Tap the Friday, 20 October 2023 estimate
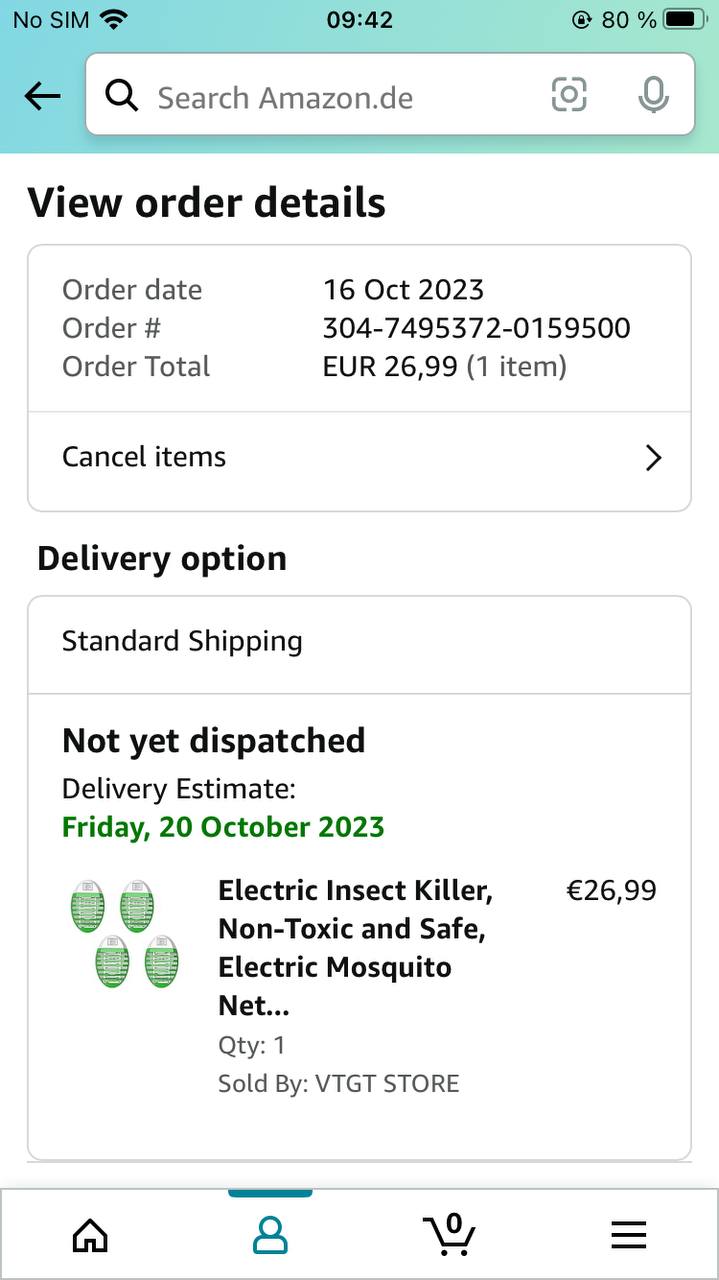The height and width of the screenshot is (1280, 719). [223, 828]
